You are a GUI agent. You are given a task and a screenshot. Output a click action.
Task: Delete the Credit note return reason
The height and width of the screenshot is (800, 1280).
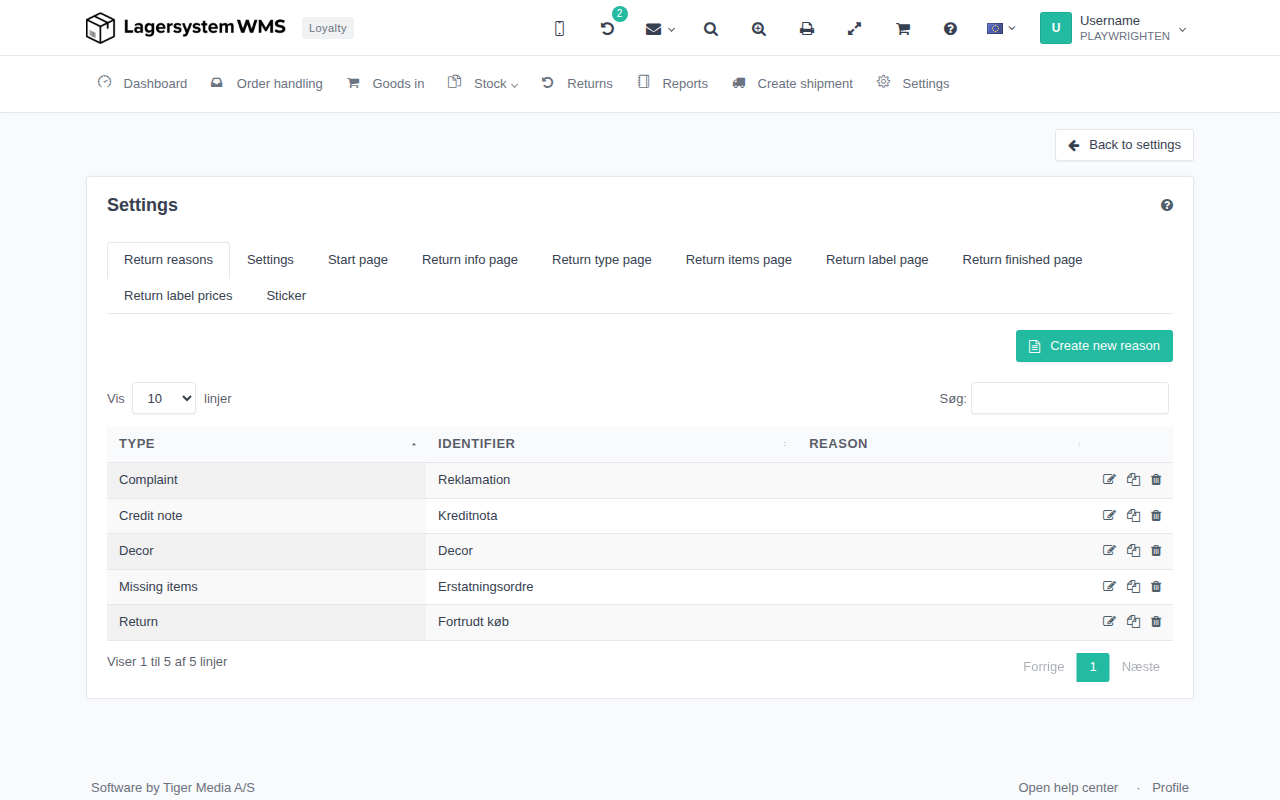[x=1156, y=516]
